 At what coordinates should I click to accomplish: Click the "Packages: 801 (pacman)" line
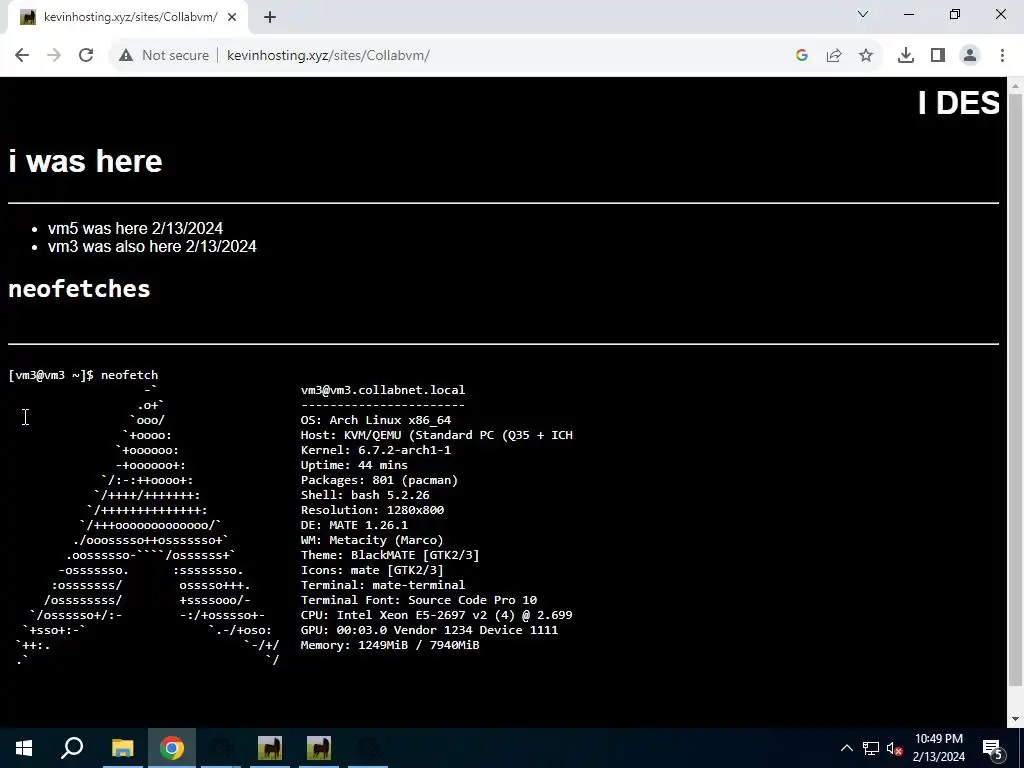pos(379,480)
